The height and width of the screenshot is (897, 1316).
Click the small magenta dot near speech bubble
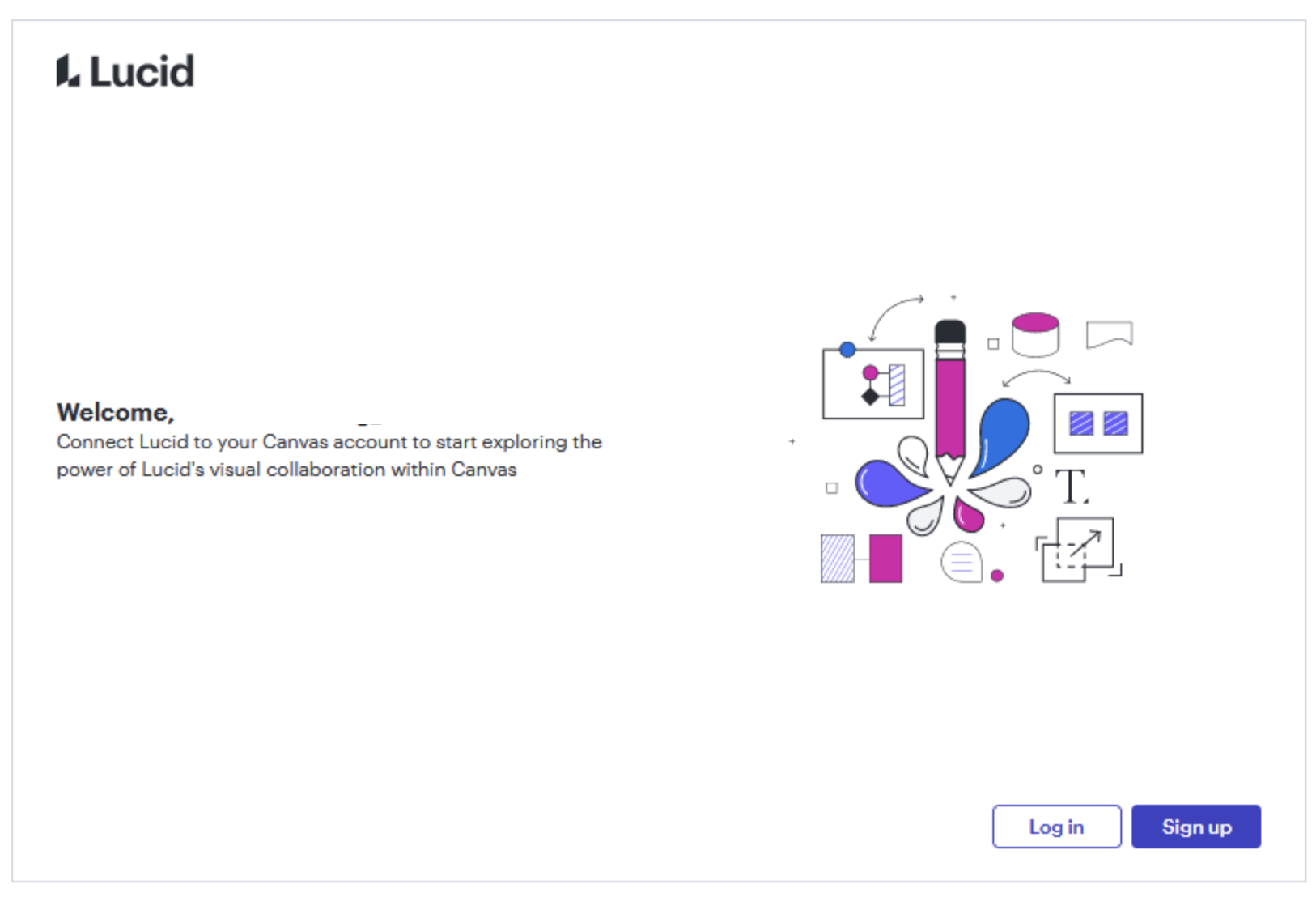point(997,576)
